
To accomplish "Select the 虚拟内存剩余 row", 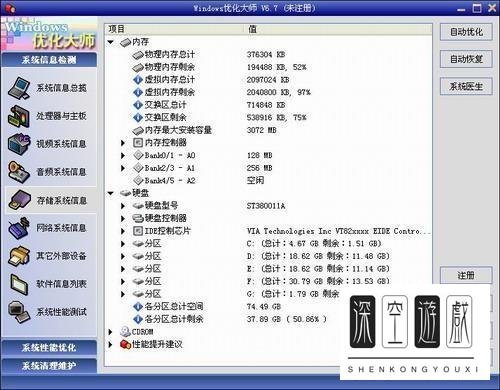I will point(268,92).
